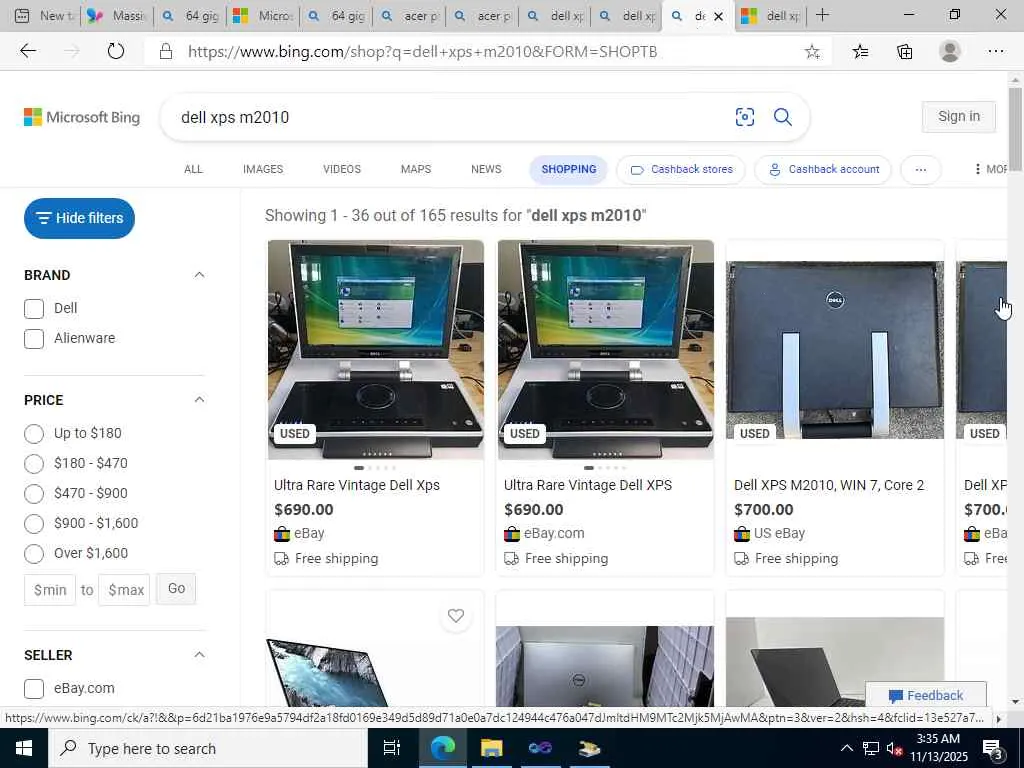Screen dimensions: 1024x768
Task: Click the page vertical scrollbar thumb
Action: tap(1015, 129)
